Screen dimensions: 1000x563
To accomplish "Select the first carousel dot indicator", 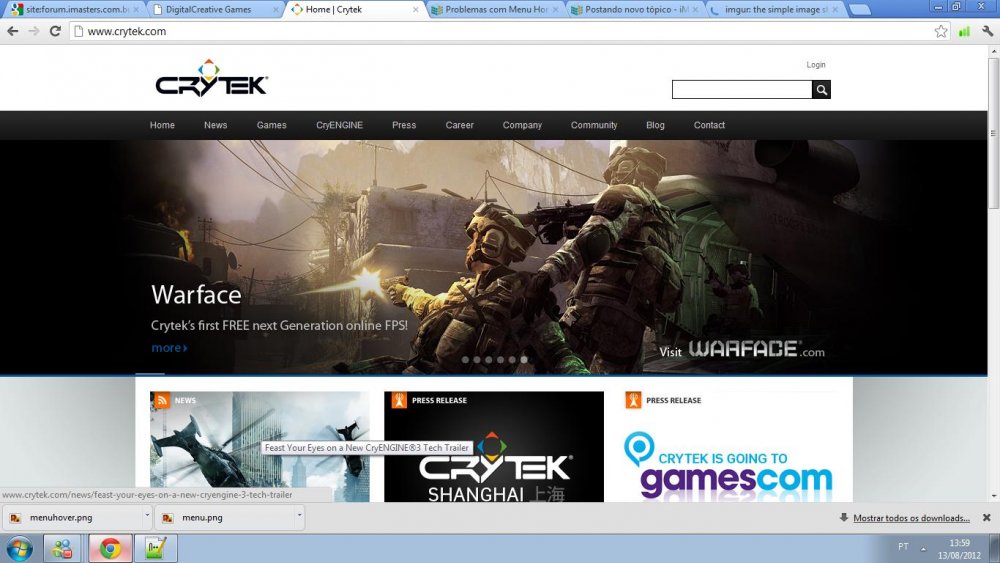I will click(464, 359).
